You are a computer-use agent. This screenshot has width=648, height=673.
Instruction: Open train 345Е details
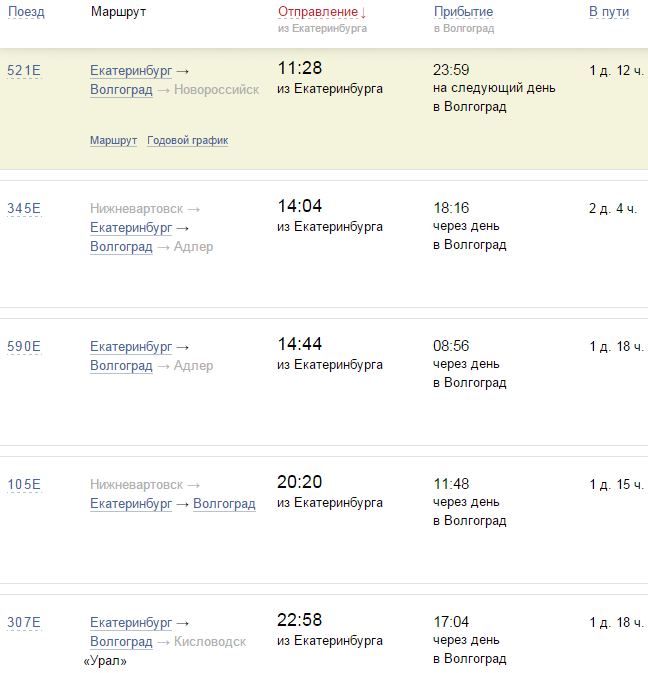(x=24, y=209)
